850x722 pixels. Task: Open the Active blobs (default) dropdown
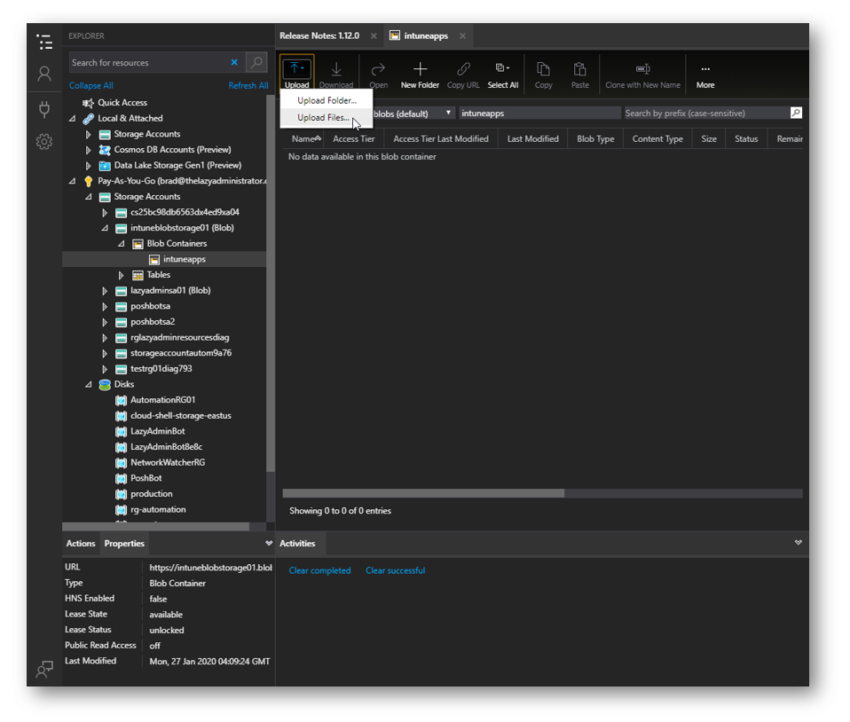413,113
